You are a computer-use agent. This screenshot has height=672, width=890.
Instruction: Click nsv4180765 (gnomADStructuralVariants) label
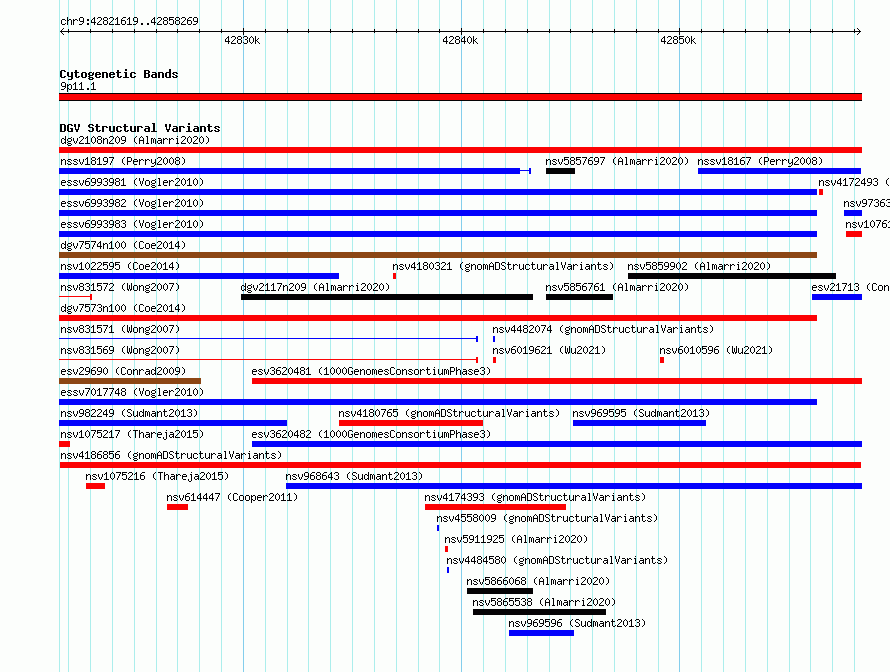tap(449, 413)
